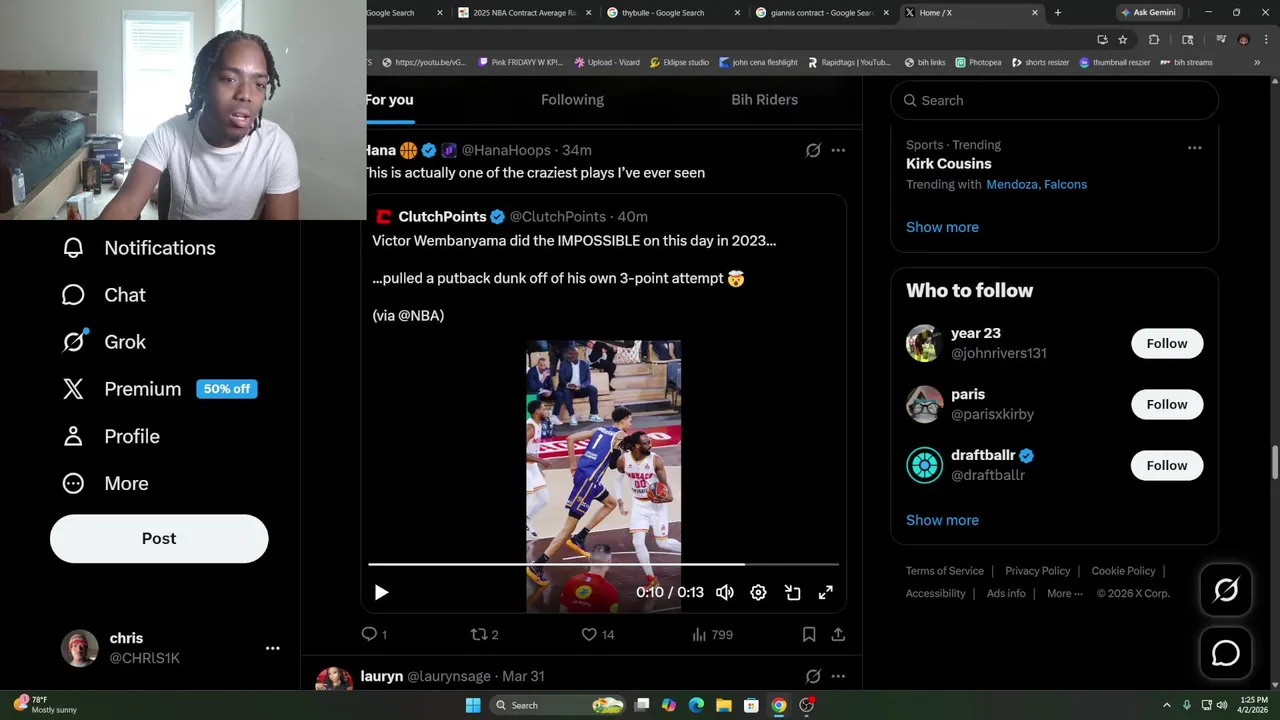Open Chrome three-dot menu
1280x720 pixels.
coord(1265,40)
